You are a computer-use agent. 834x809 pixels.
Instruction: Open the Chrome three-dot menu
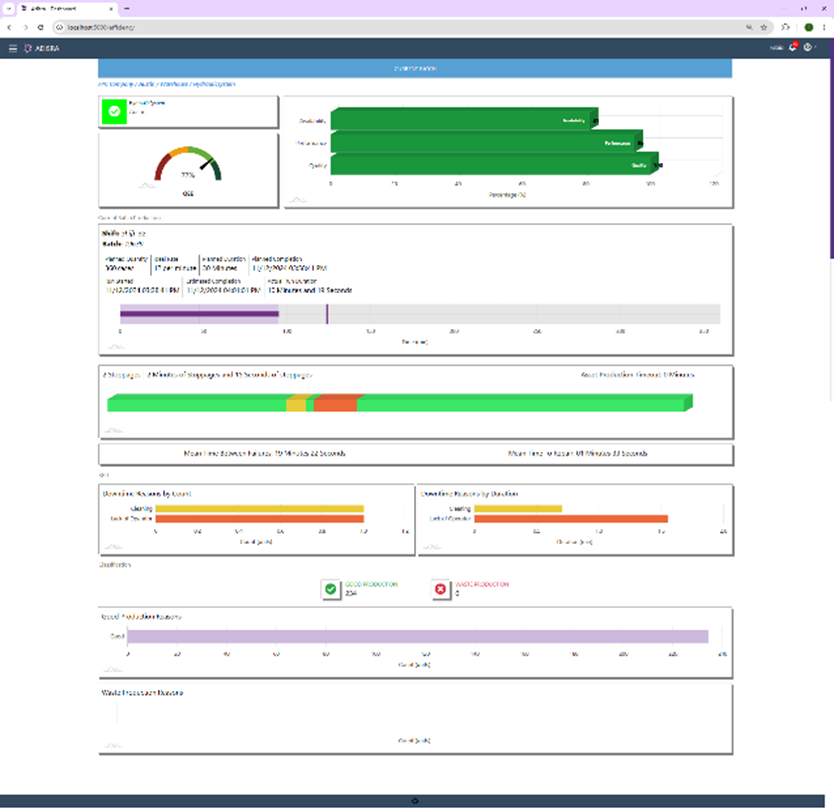click(x=823, y=27)
